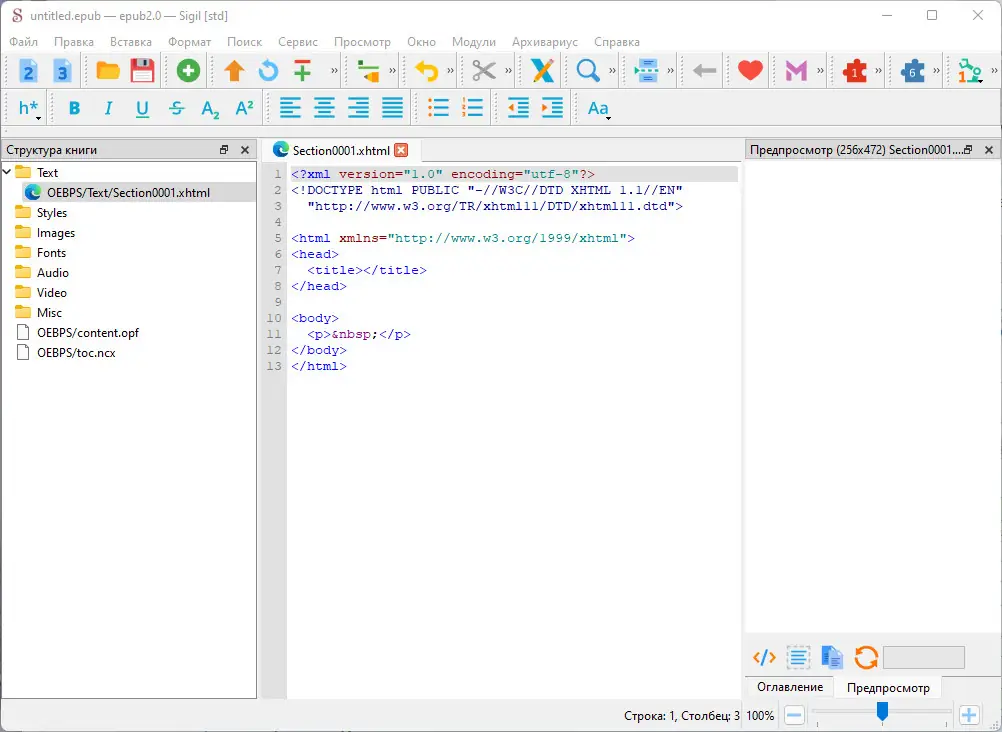Switch to the Оглавление tab

(x=790, y=687)
